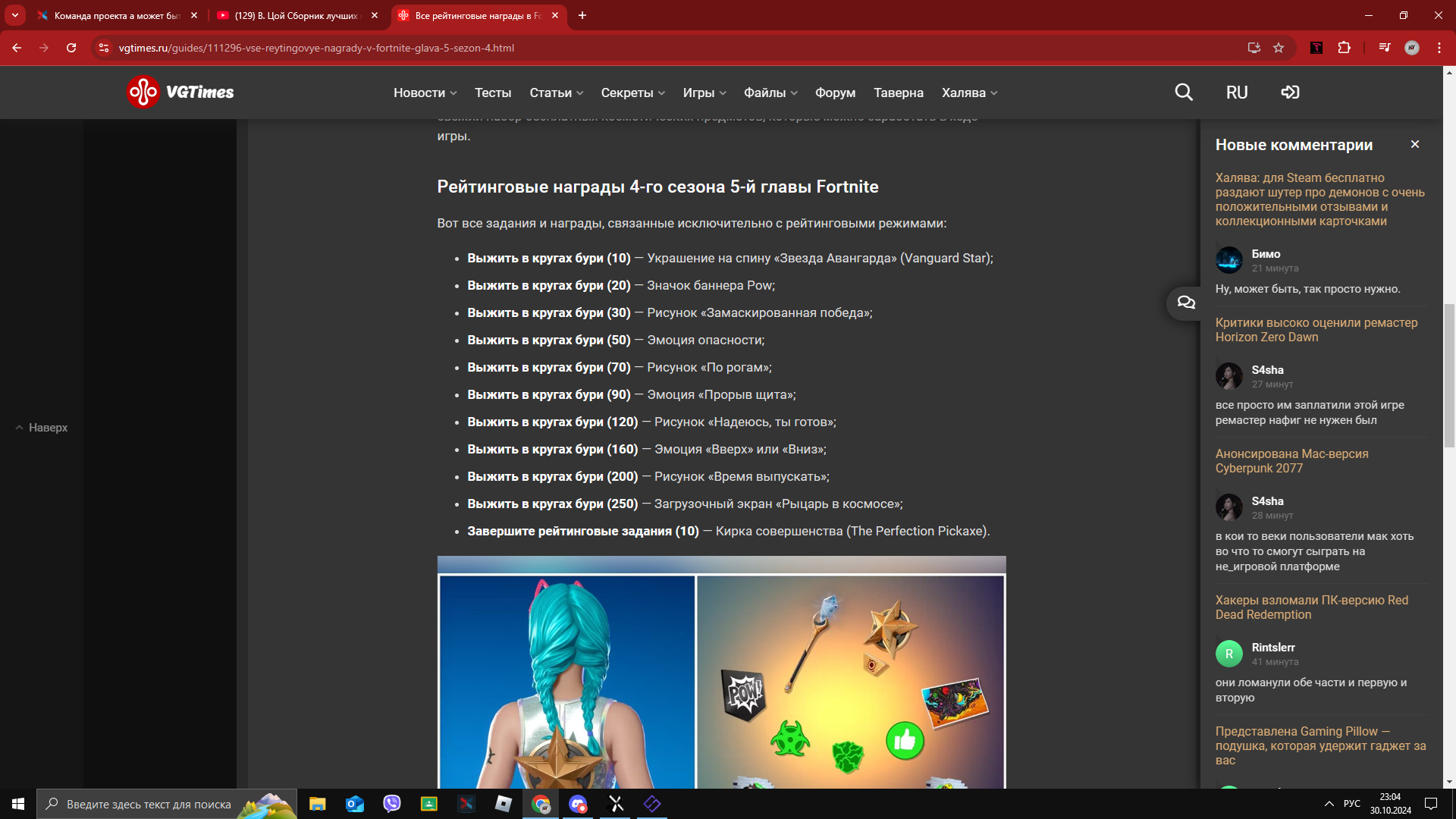Expand the Секреты menu

coord(633,93)
